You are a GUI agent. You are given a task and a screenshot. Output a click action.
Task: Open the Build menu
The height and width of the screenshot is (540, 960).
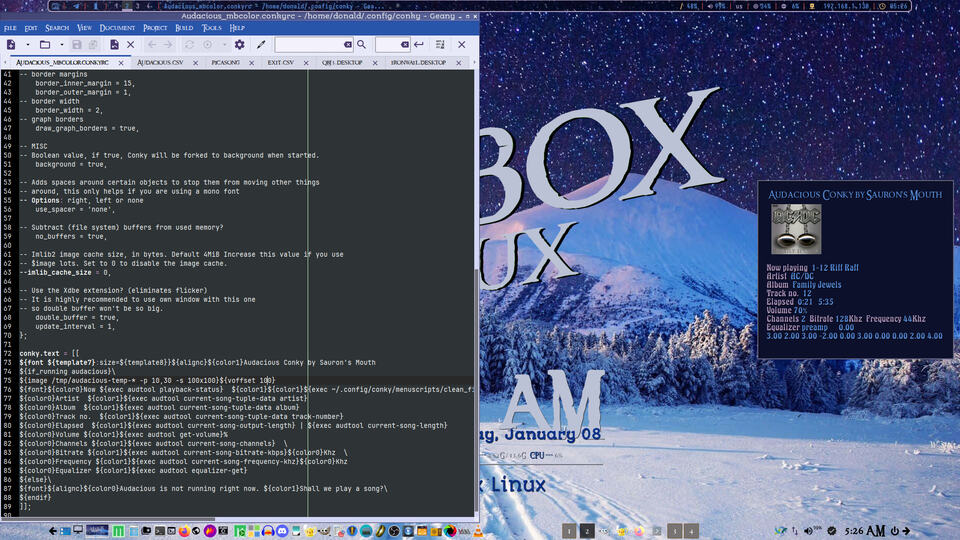[184, 28]
